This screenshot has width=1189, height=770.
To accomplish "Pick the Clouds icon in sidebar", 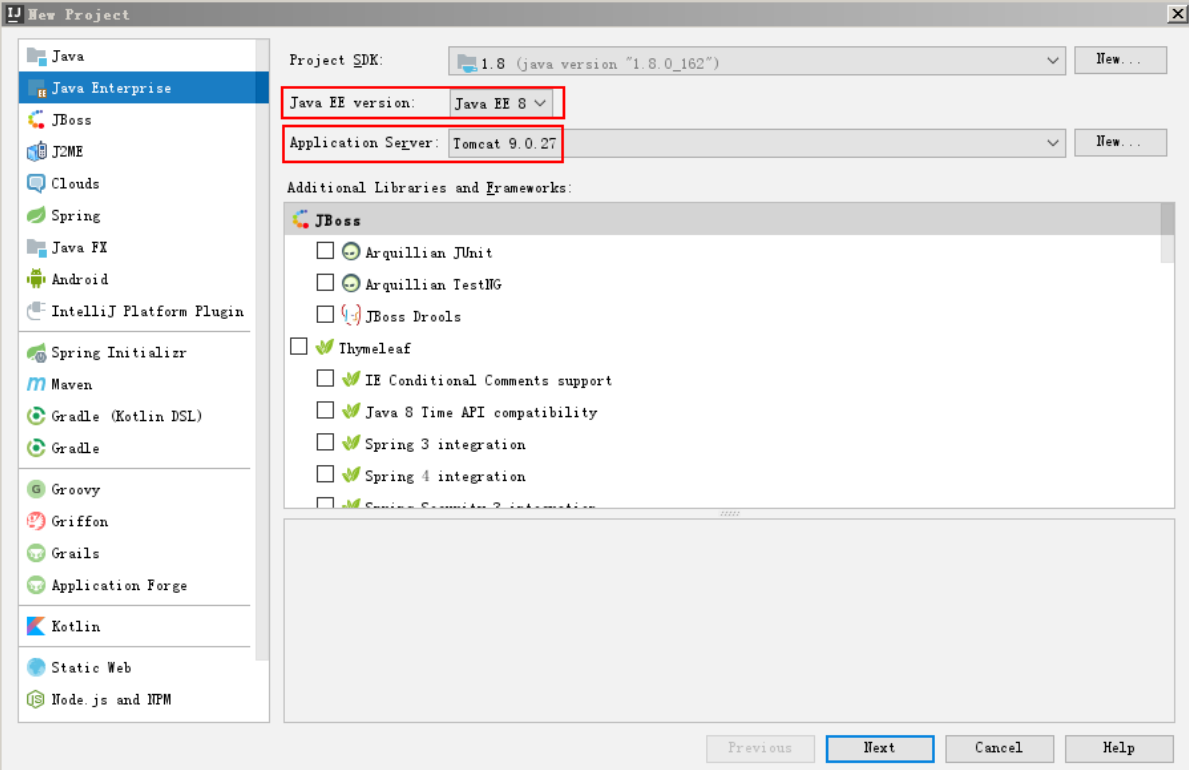I will 36,184.
